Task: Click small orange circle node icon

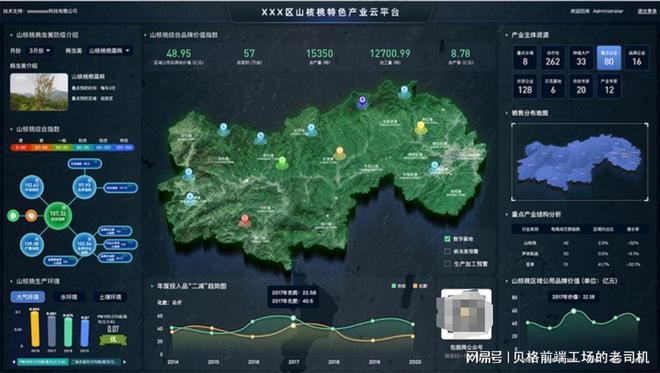Action: click(31, 216)
